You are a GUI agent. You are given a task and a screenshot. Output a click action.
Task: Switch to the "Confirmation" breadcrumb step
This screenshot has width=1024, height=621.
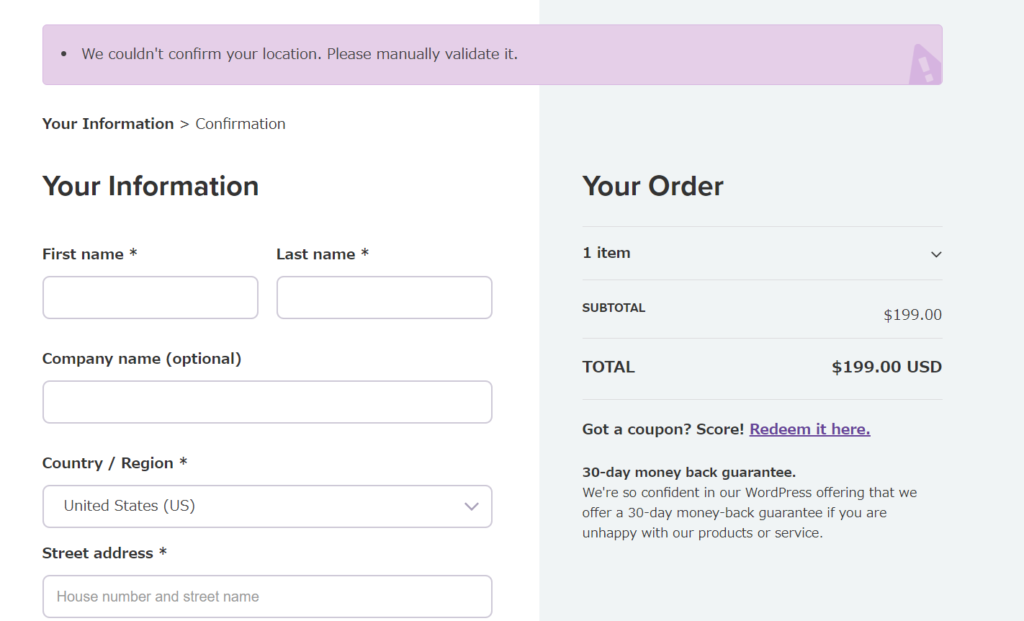[240, 124]
